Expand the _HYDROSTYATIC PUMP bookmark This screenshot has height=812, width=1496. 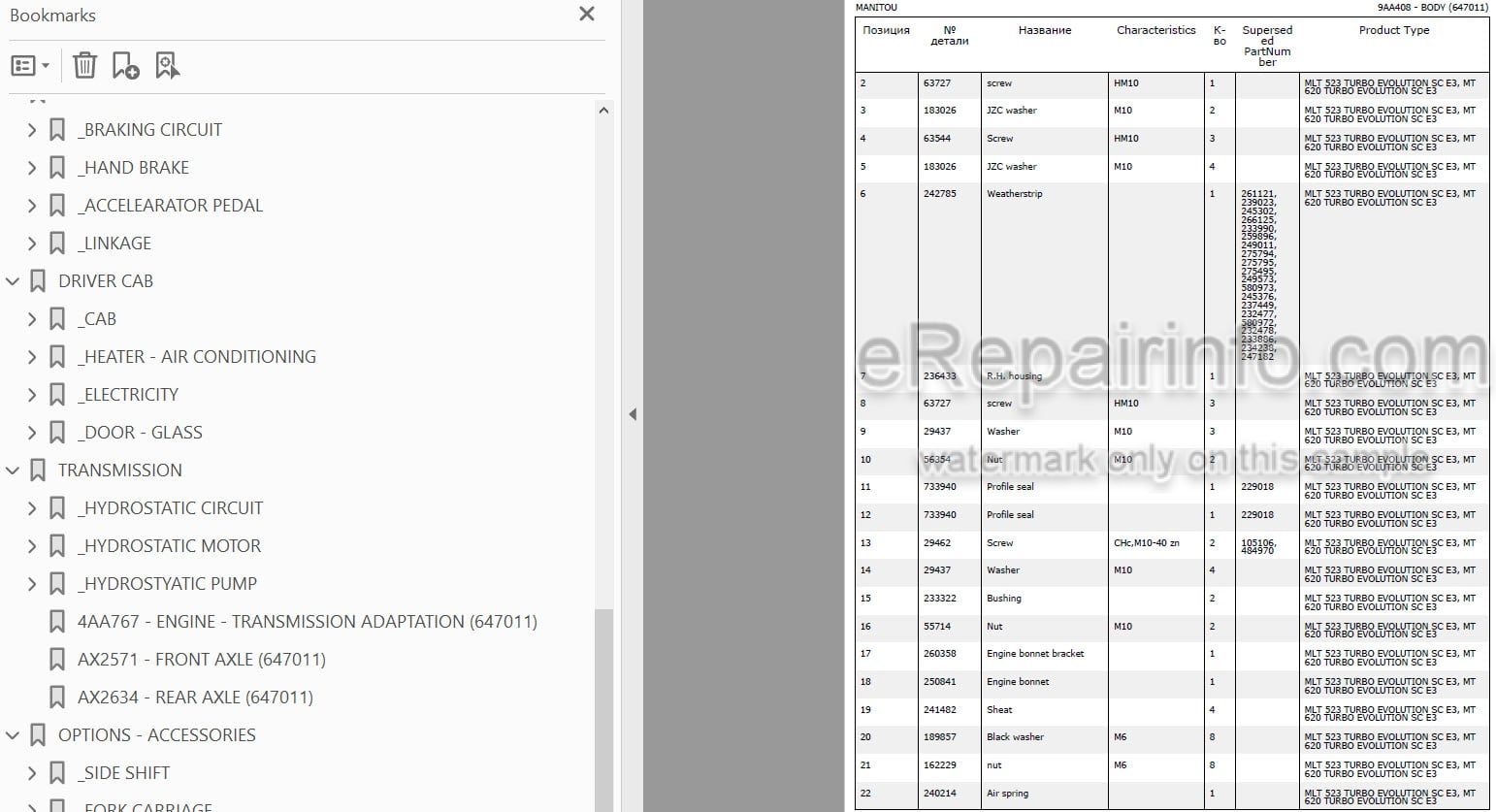(32, 583)
